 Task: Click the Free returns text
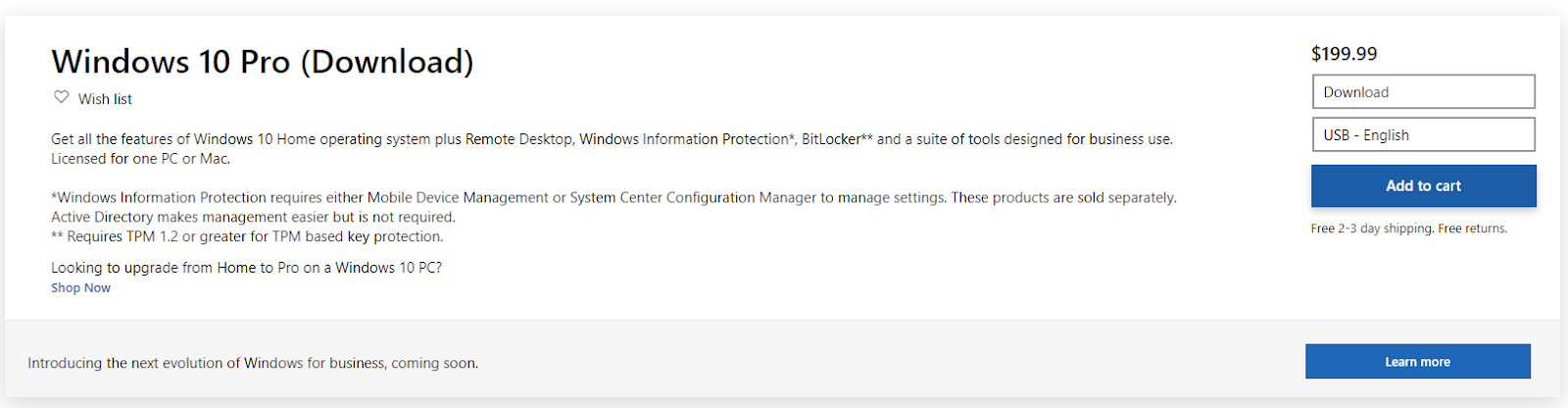[x=1472, y=229]
